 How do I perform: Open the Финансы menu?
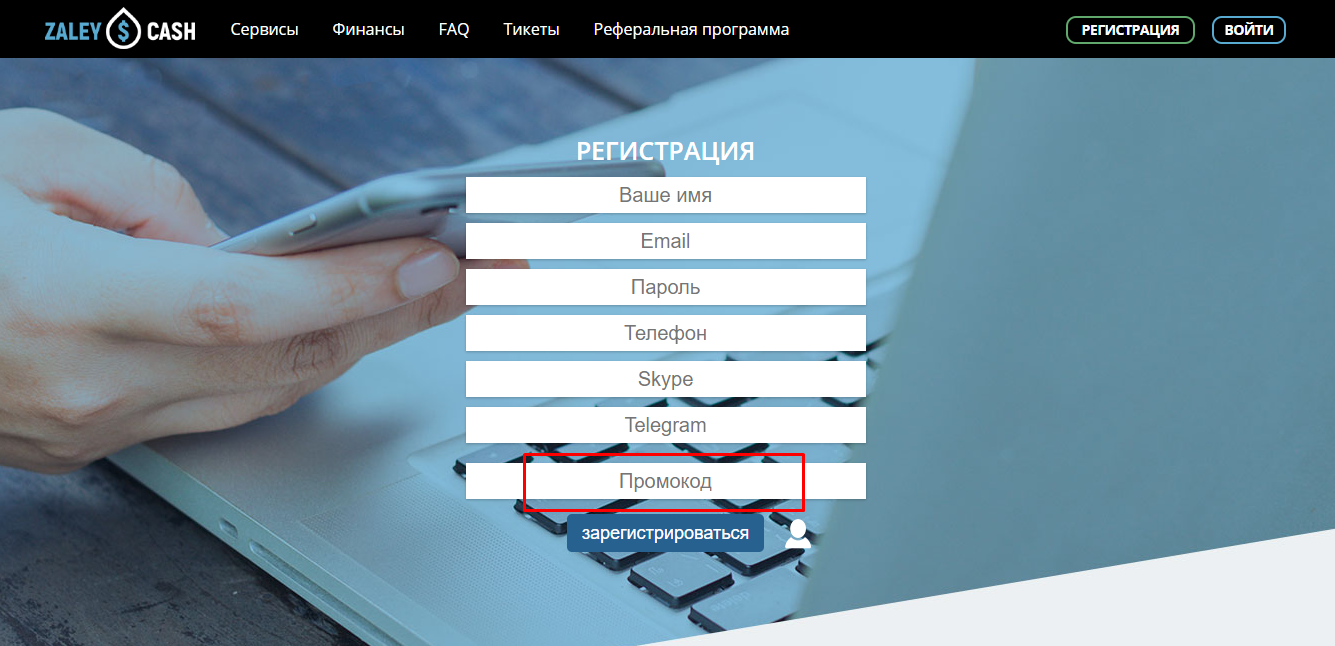[368, 30]
